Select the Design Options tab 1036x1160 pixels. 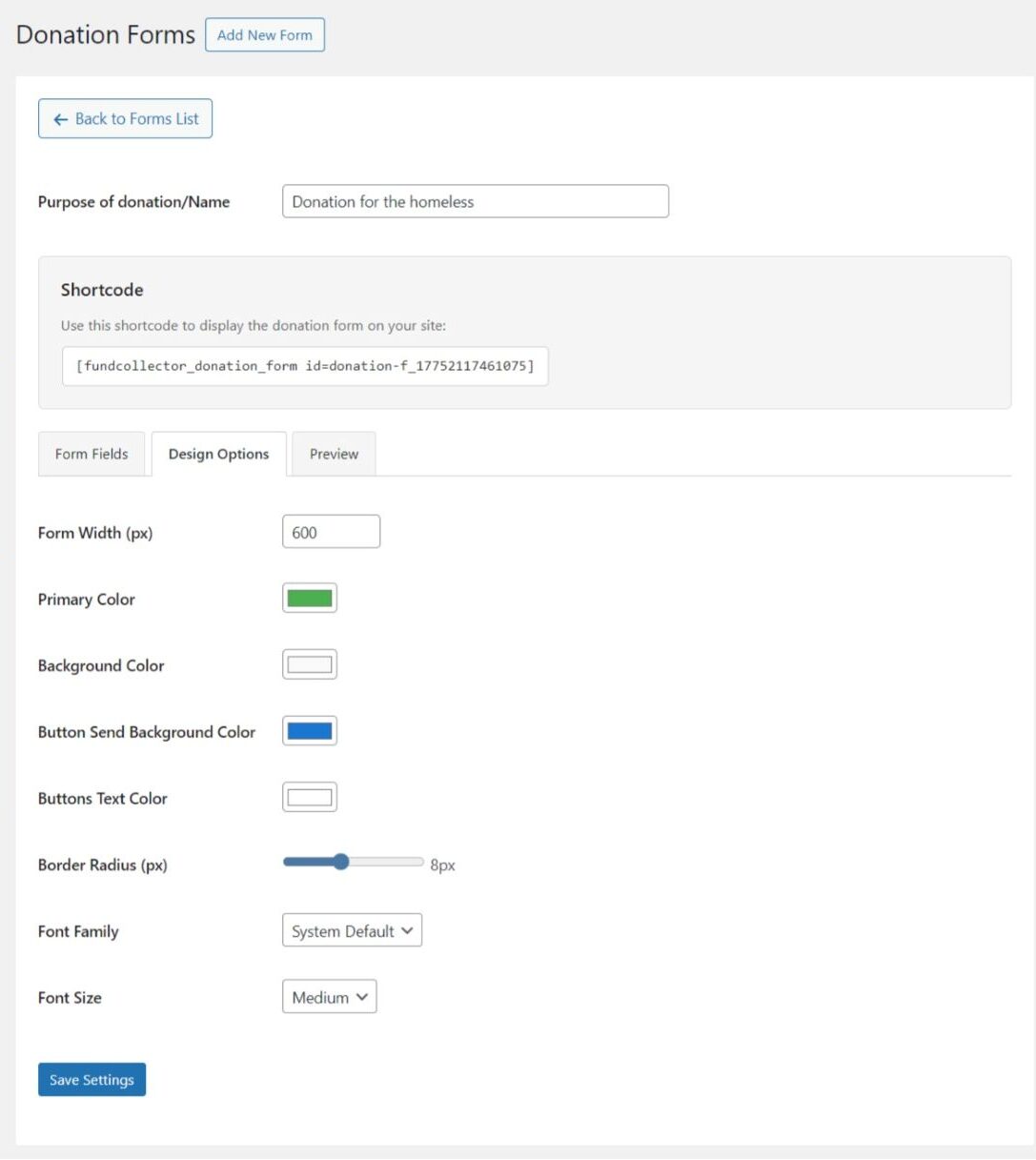(x=218, y=454)
